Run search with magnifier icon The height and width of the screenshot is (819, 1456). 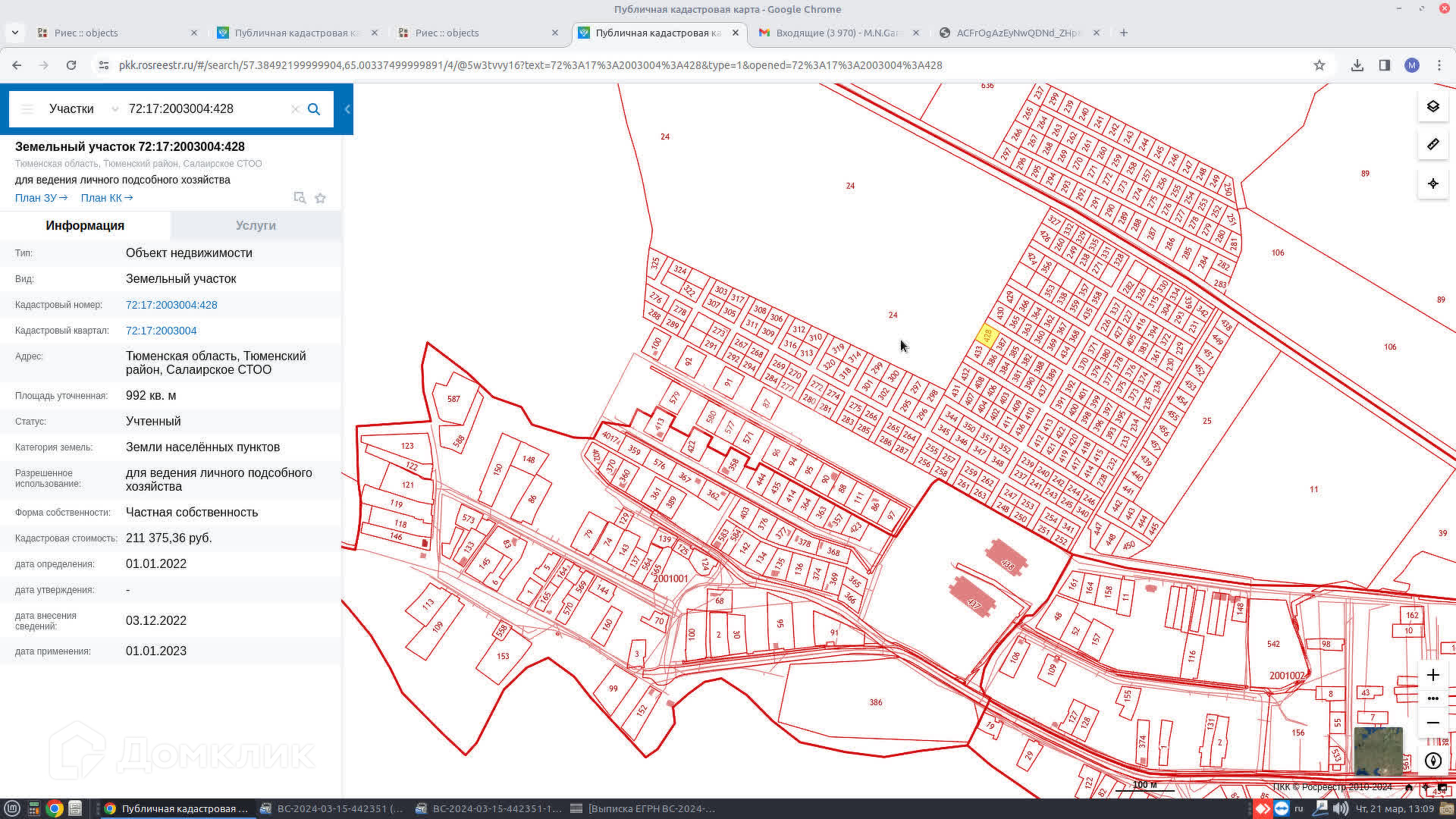[314, 109]
